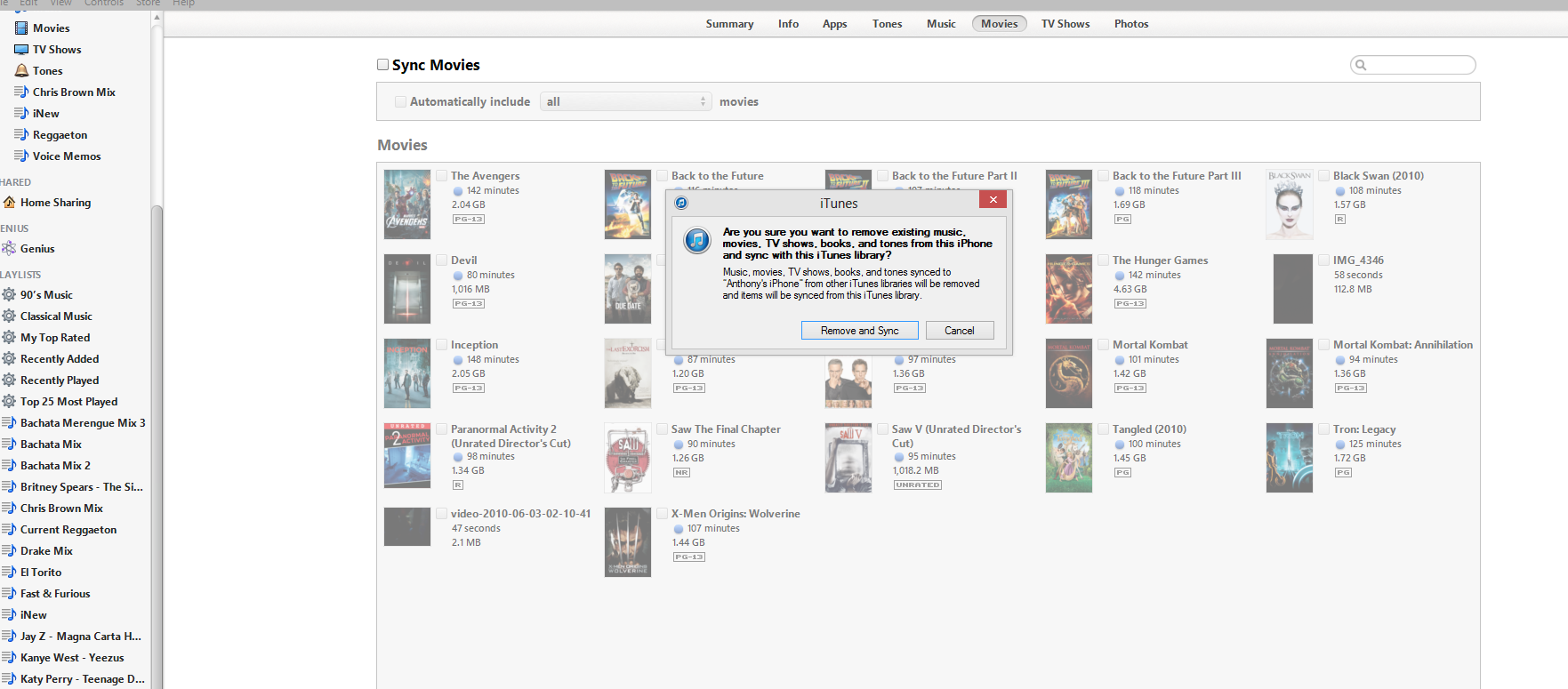Screen dimensions: 1568x689
Task: Confirm with Remove and Sync button
Action: tap(859, 331)
